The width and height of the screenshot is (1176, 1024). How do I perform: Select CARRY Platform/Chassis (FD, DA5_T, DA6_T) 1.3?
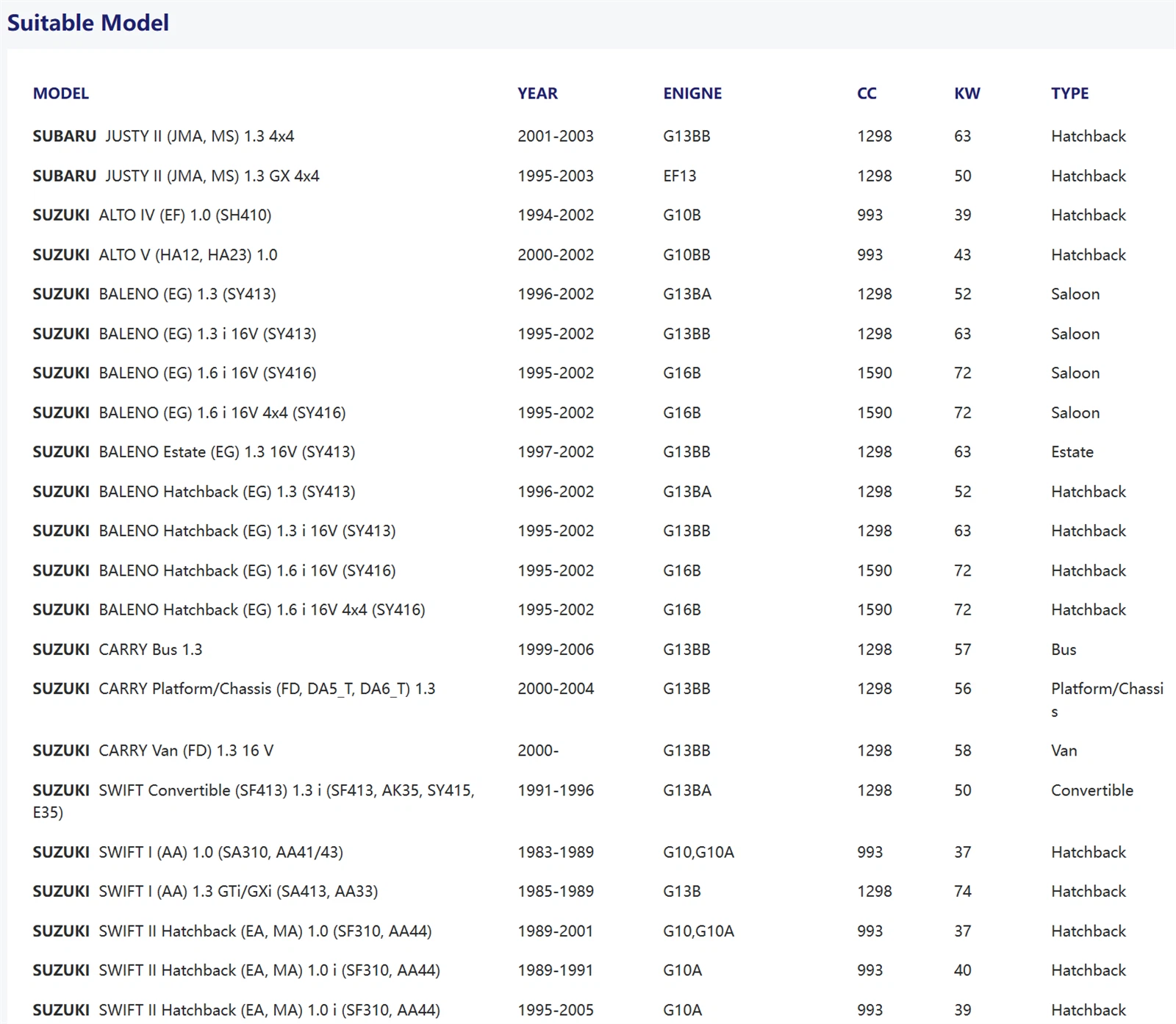234,689
